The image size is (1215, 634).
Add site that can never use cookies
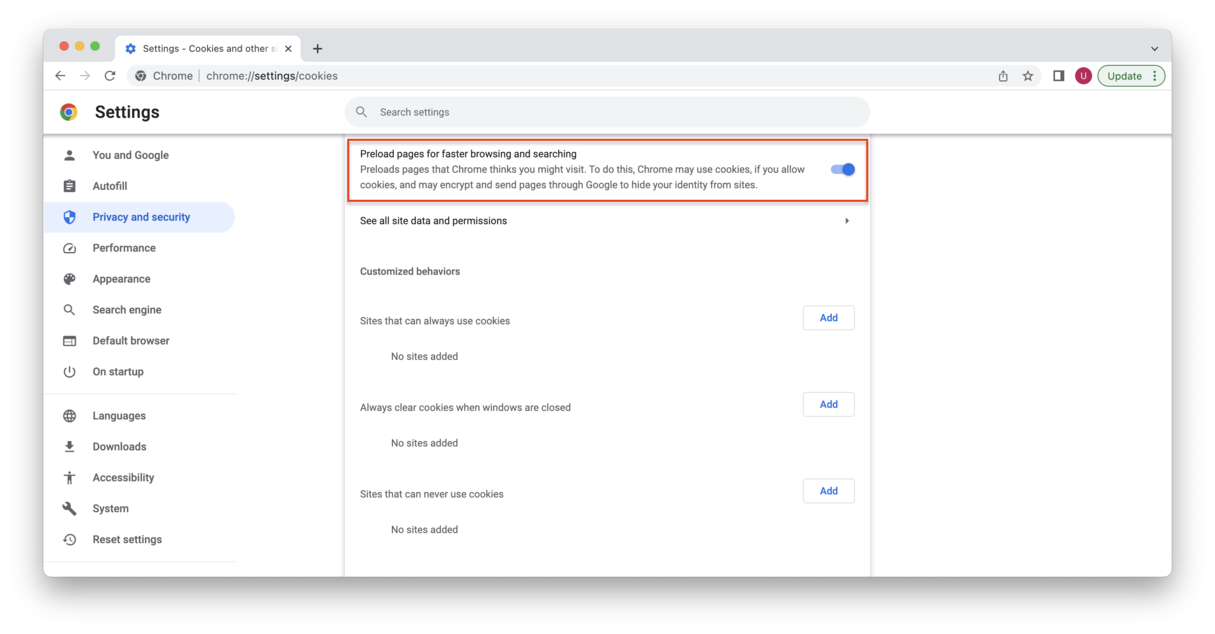coord(828,491)
